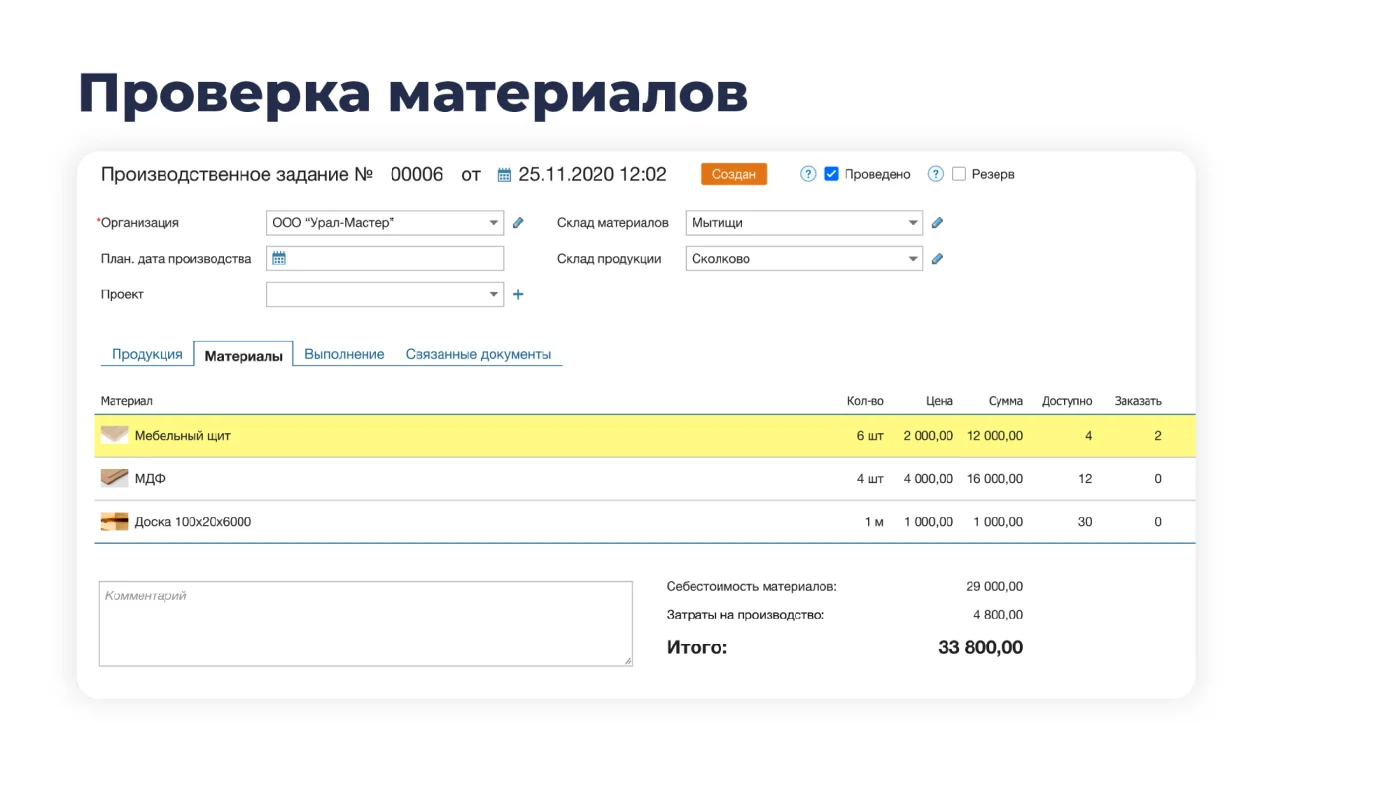Click quantity 1 м for Доска

(x=873, y=522)
